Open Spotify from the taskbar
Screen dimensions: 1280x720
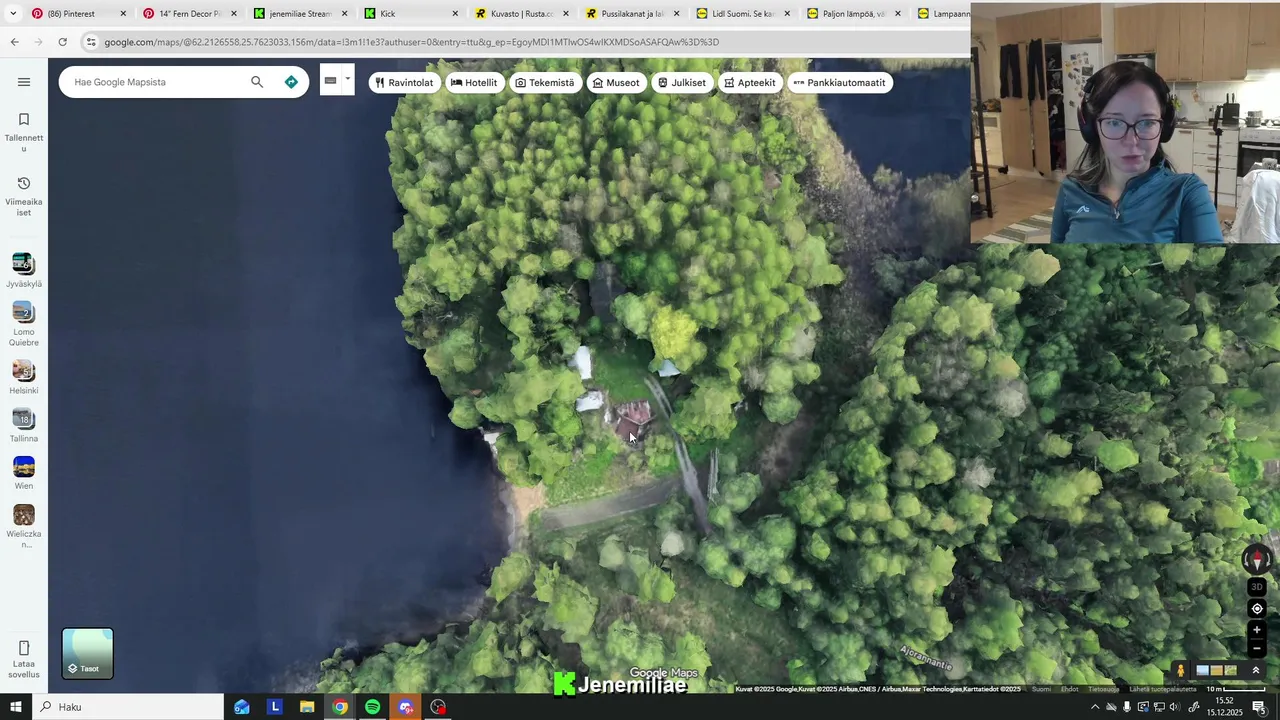372,707
